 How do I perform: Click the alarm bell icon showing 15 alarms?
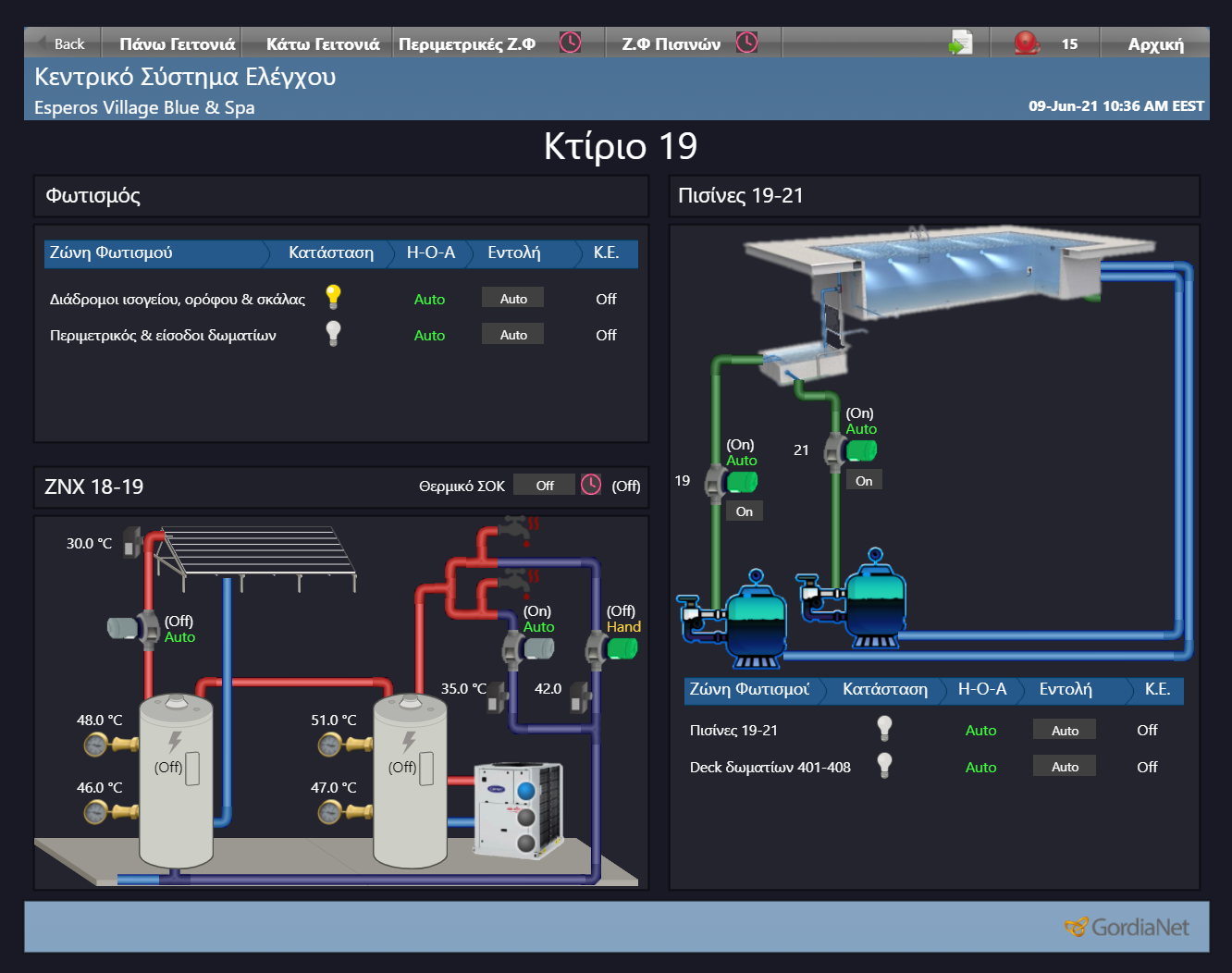pyautogui.click(x=1029, y=42)
